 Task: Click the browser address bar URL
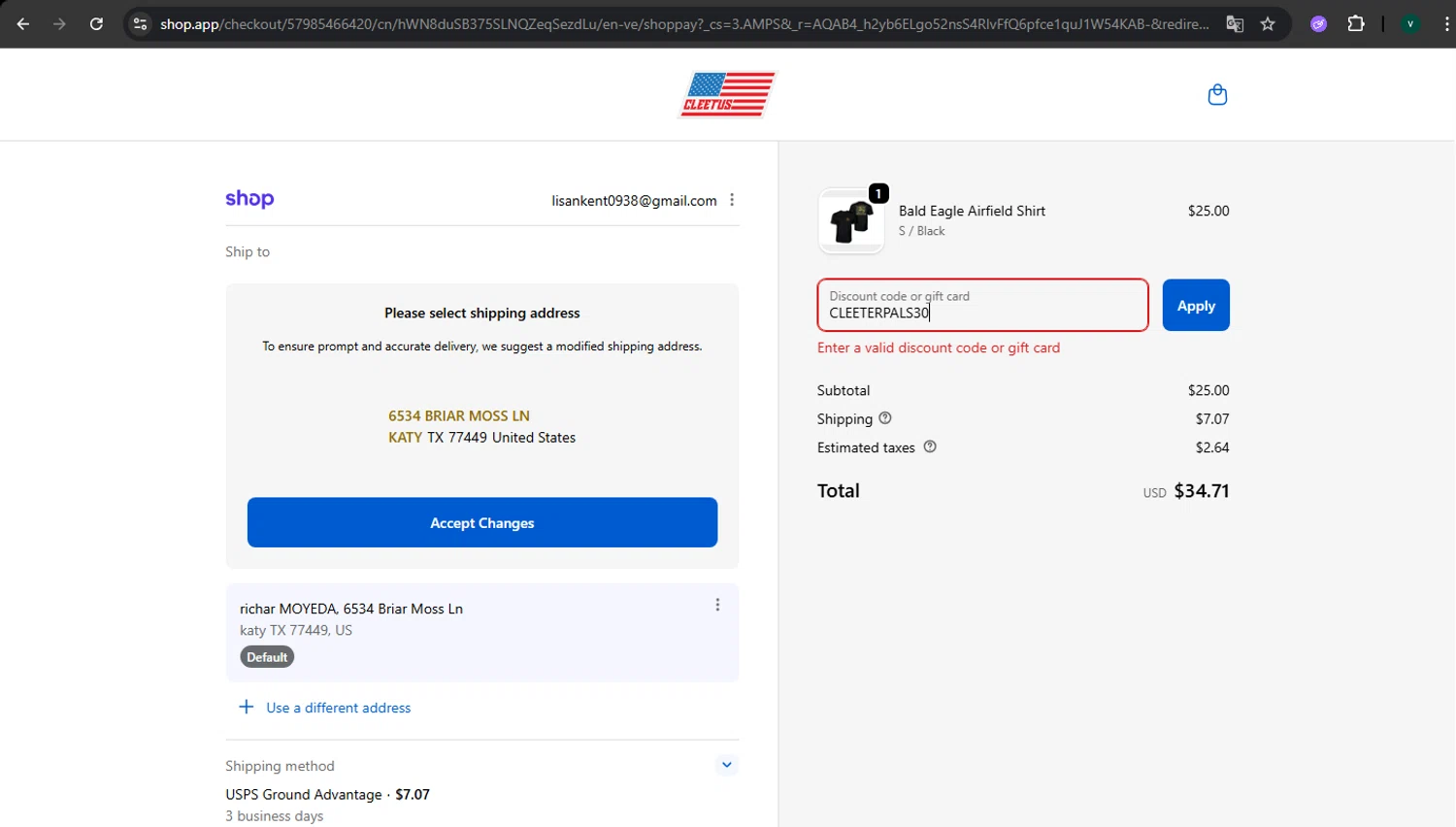point(684,24)
